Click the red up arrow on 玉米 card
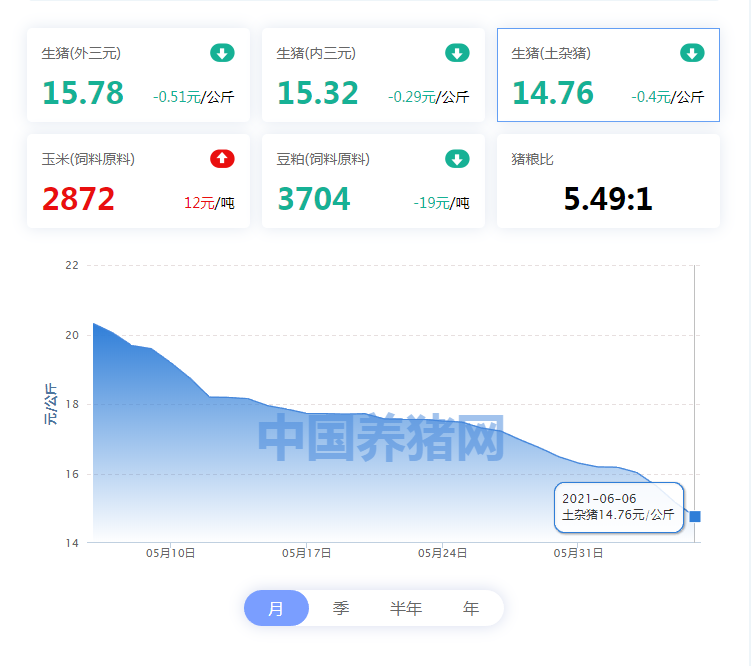 (222, 158)
